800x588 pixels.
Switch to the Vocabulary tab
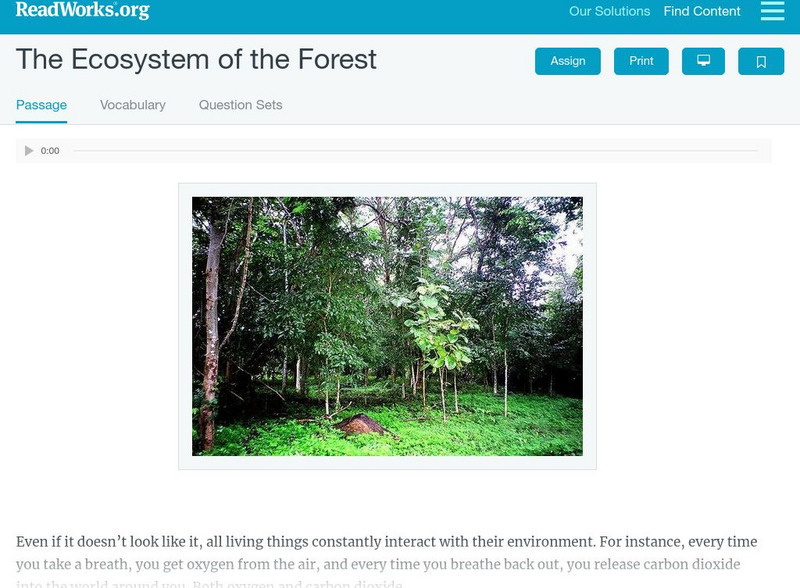tap(133, 105)
